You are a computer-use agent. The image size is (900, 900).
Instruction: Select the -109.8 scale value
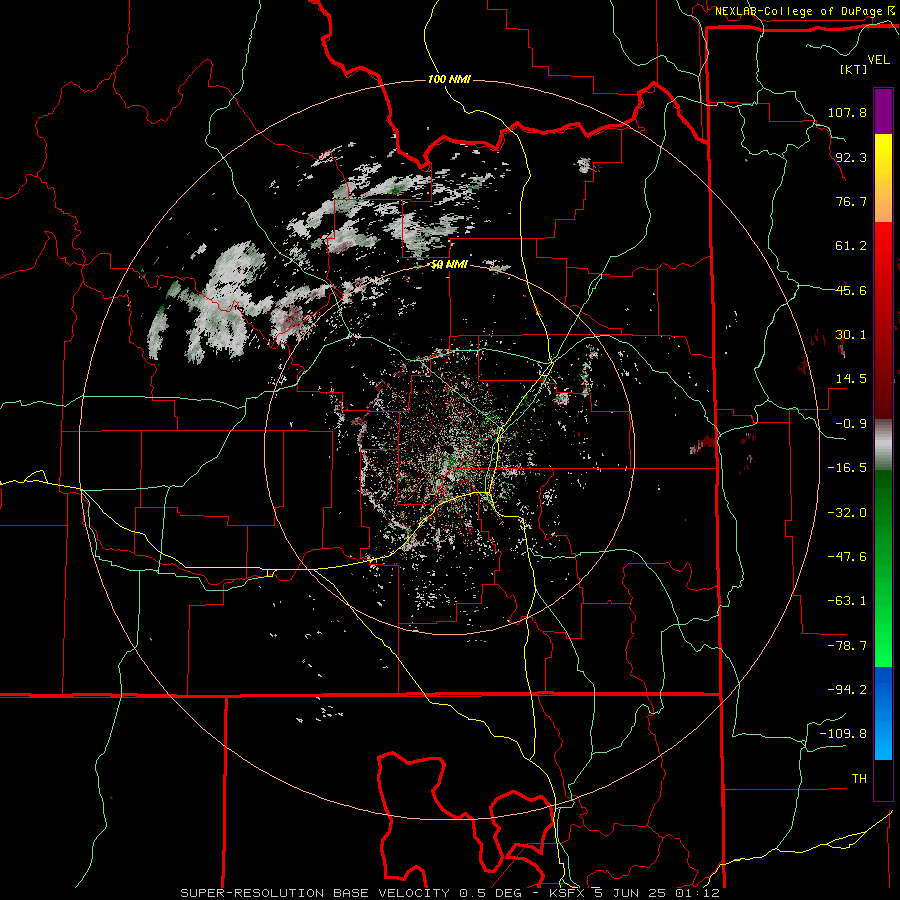(x=843, y=734)
